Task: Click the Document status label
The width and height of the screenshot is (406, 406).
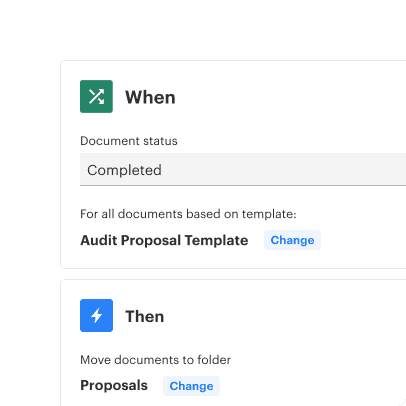Action: click(x=129, y=141)
